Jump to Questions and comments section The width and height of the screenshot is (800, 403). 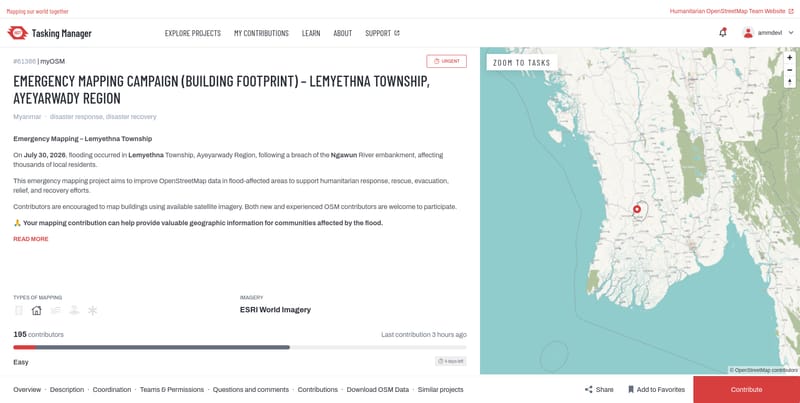(251, 389)
